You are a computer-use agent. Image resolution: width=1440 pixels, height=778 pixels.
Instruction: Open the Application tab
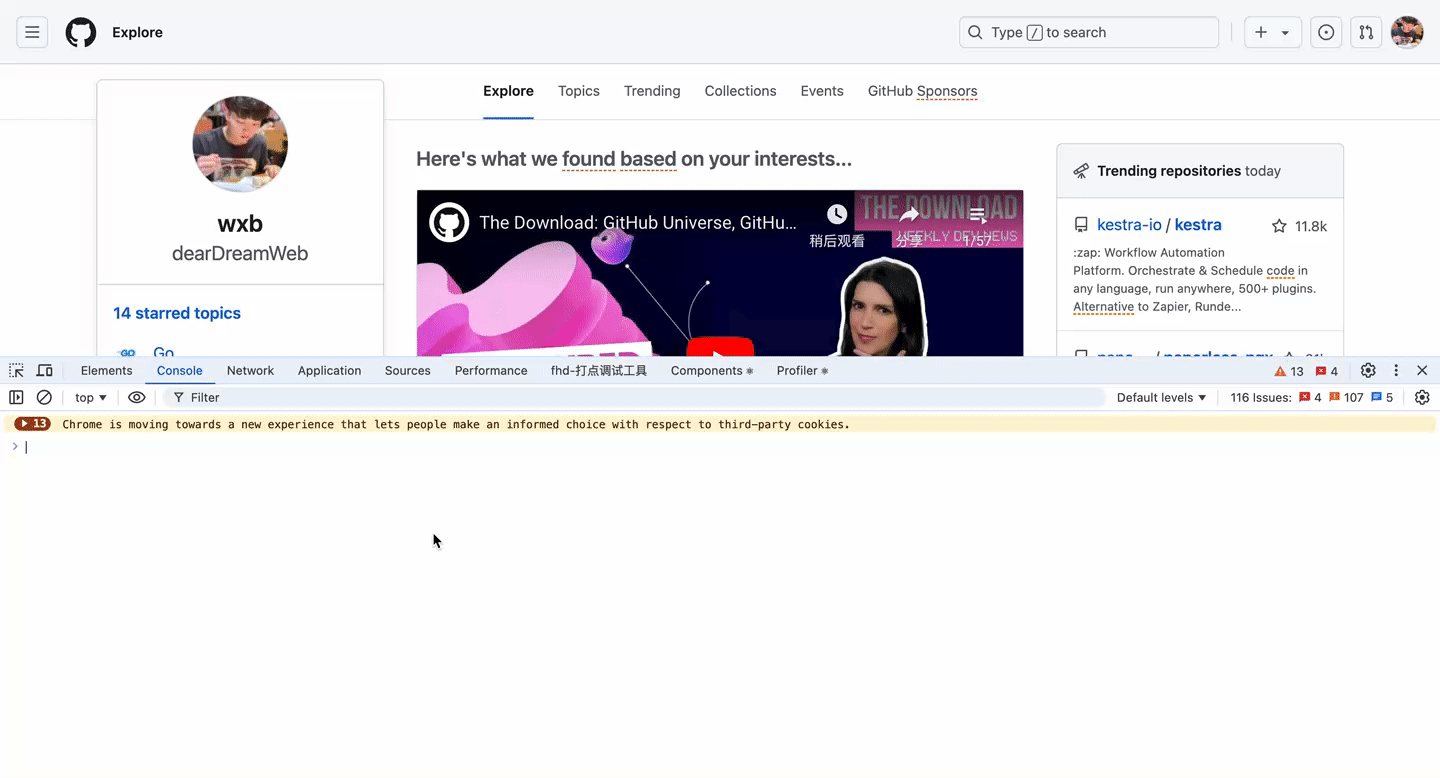coord(329,370)
